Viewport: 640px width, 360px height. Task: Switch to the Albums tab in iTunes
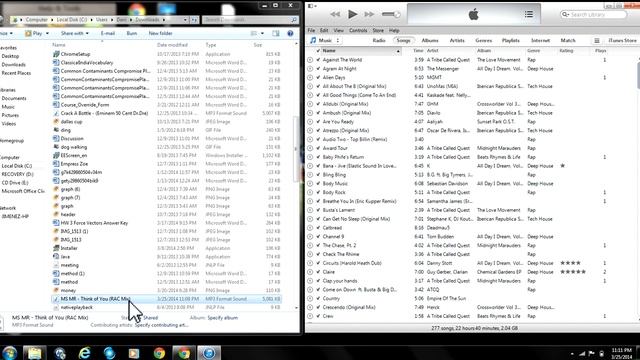coord(430,40)
